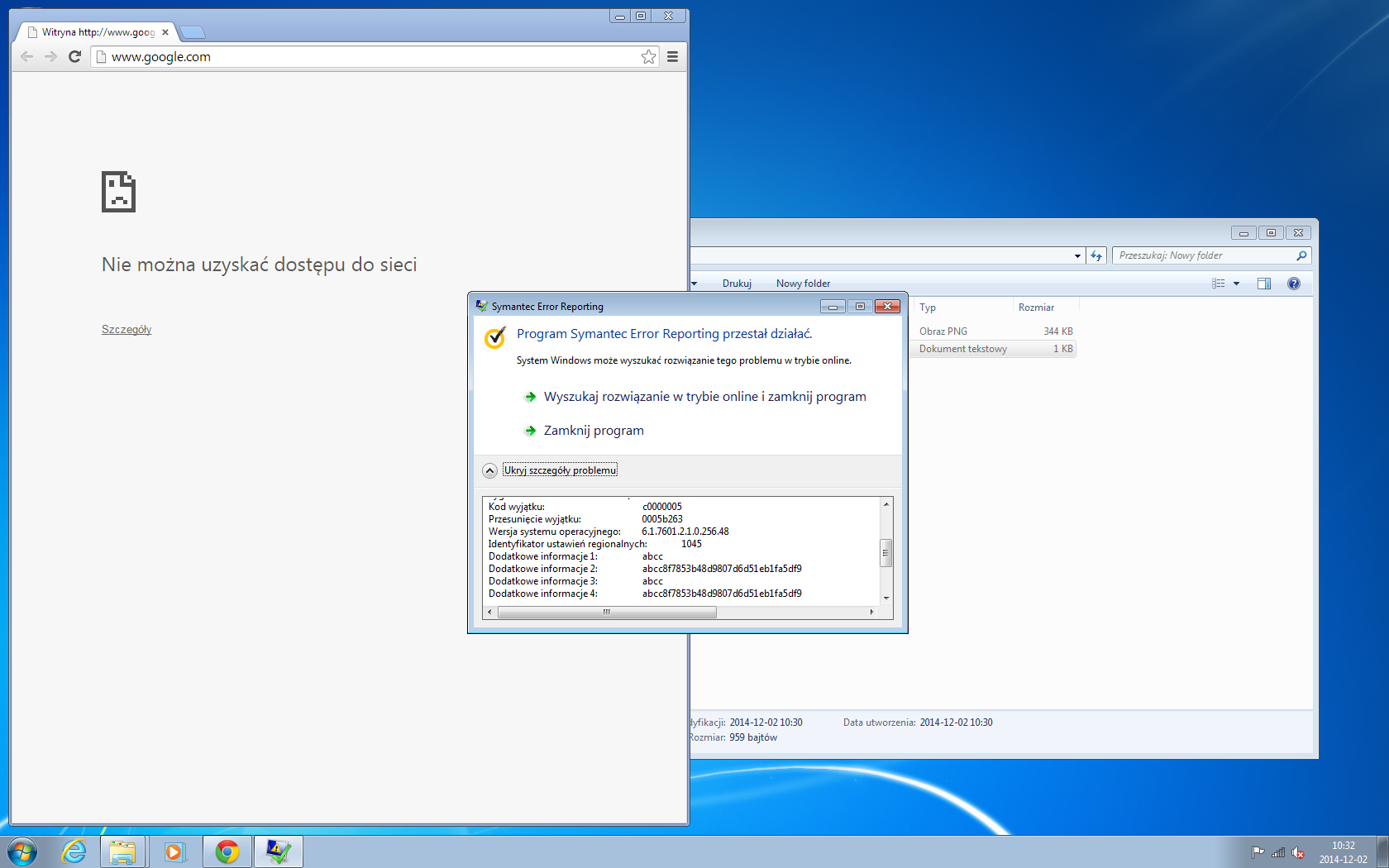Click the details horizontal scrollbar thumb
Image resolution: width=1389 pixels, height=868 pixels.
pyautogui.click(x=607, y=612)
